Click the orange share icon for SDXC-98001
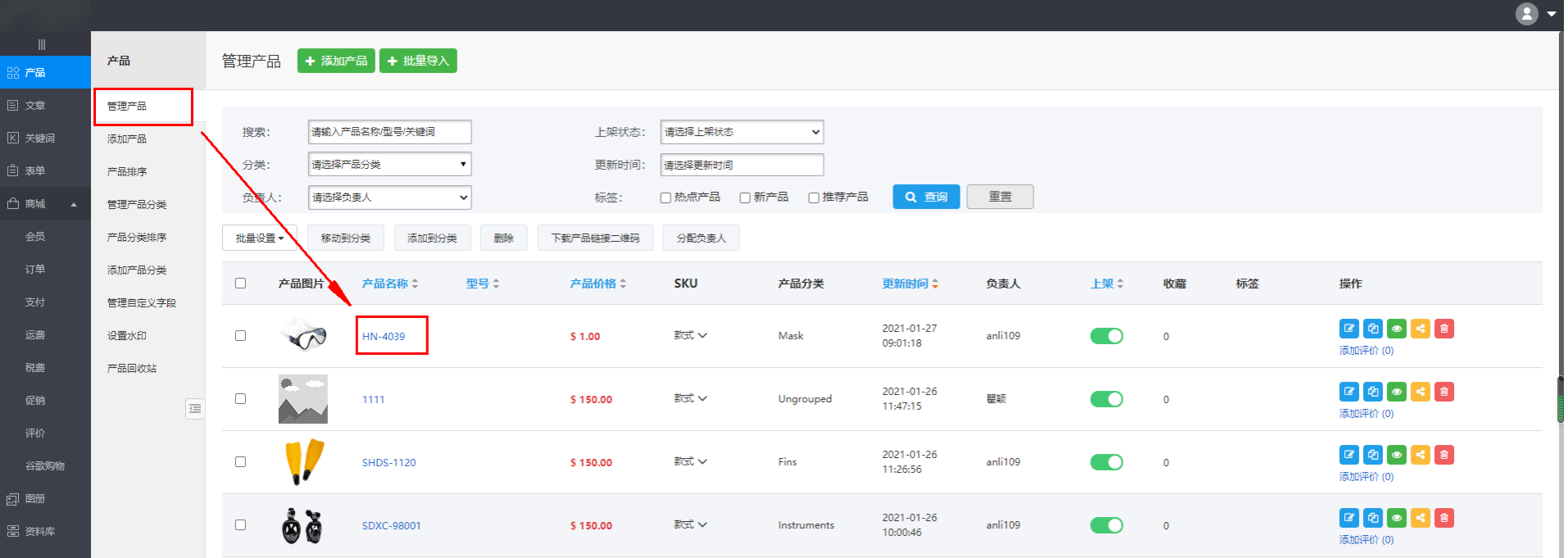Image resolution: width=1568 pixels, height=558 pixels. tap(1420, 518)
